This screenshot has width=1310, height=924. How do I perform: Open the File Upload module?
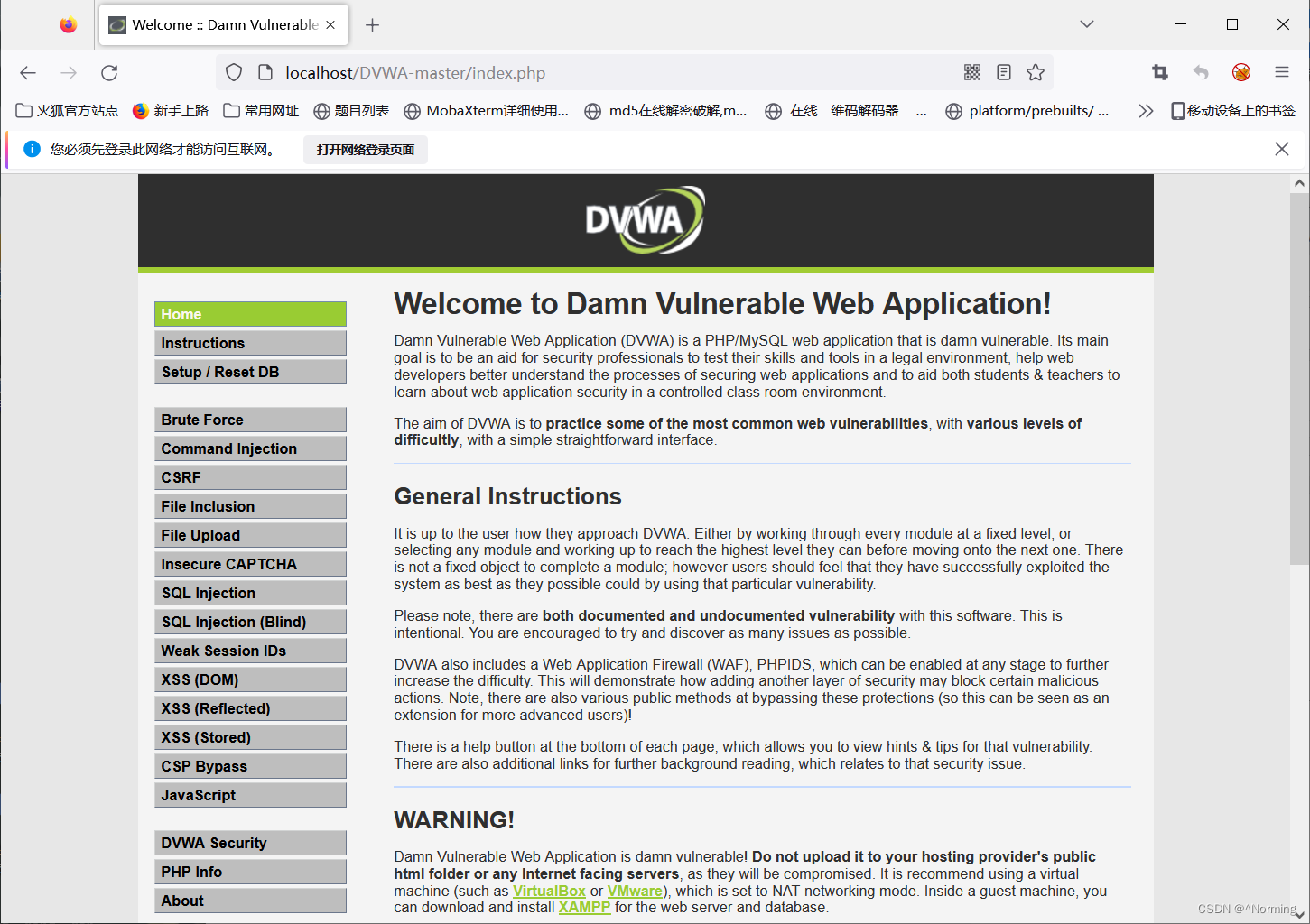(x=250, y=535)
